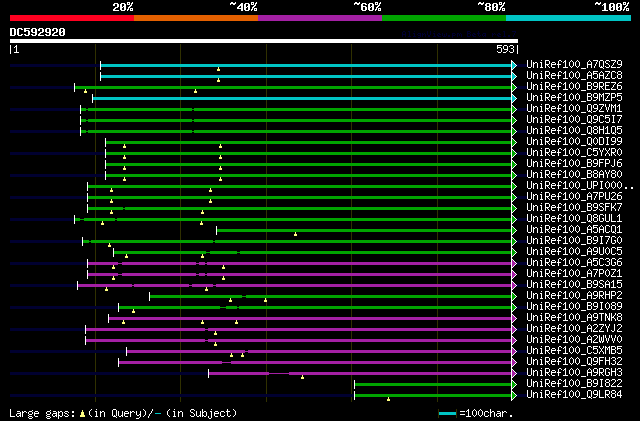Click the Large gaps legend text

click(x=42, y=413)
